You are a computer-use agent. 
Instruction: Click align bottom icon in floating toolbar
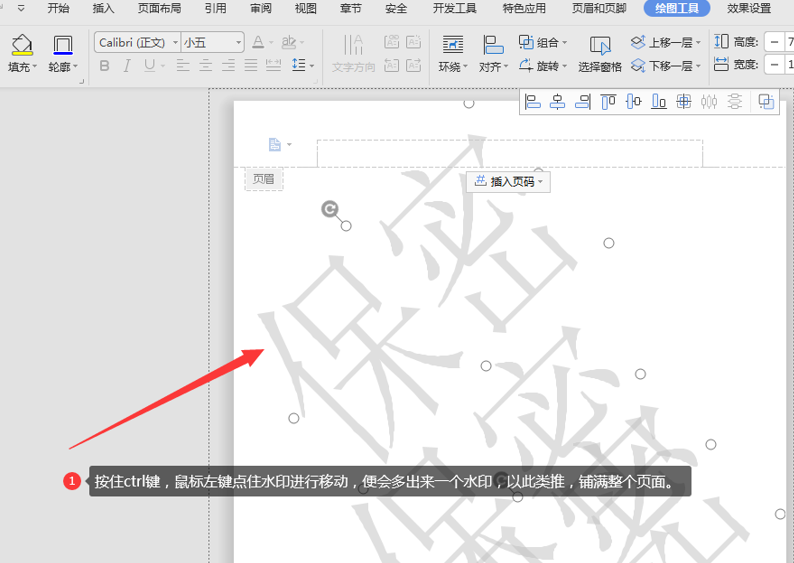point(658,102)
